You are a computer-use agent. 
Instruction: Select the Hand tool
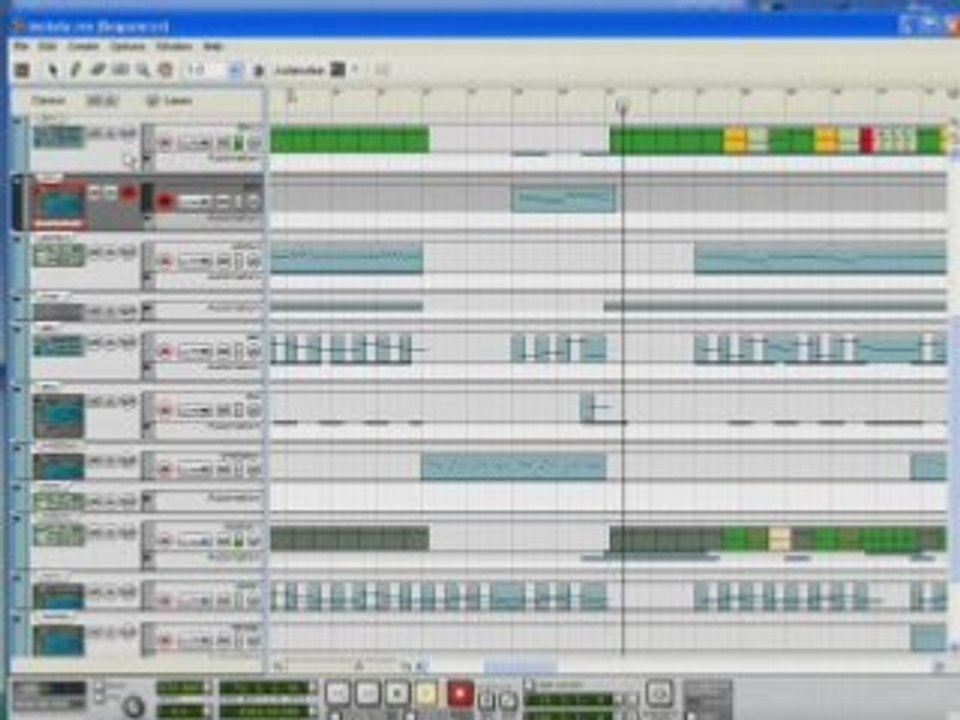click(165, 70)
